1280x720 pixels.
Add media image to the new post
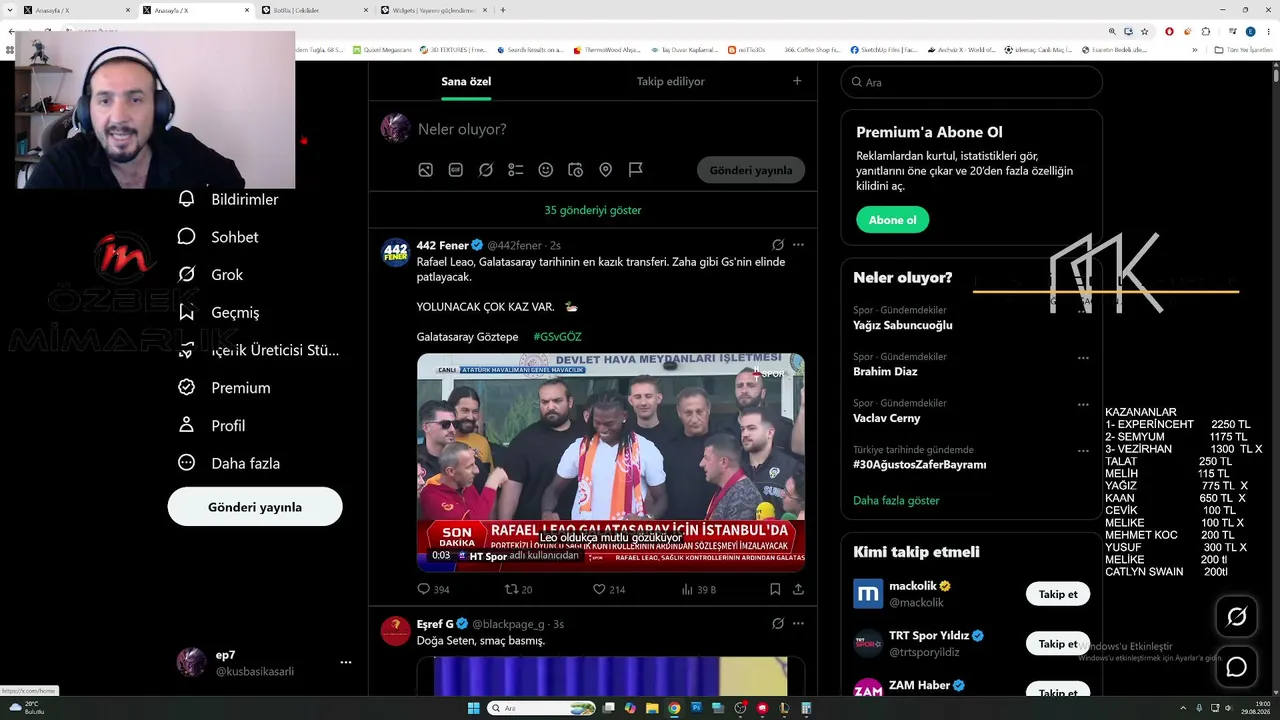tap(426, 170)
